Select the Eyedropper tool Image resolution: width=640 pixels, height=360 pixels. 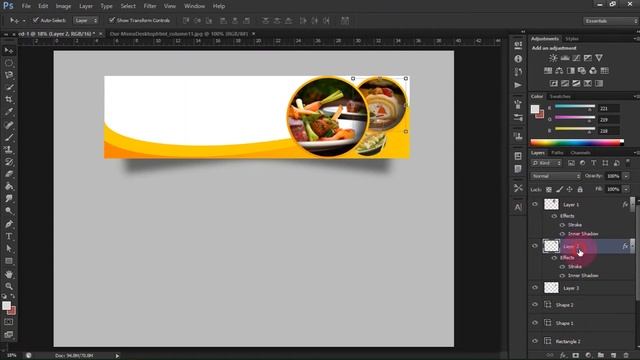click(9, 112)
